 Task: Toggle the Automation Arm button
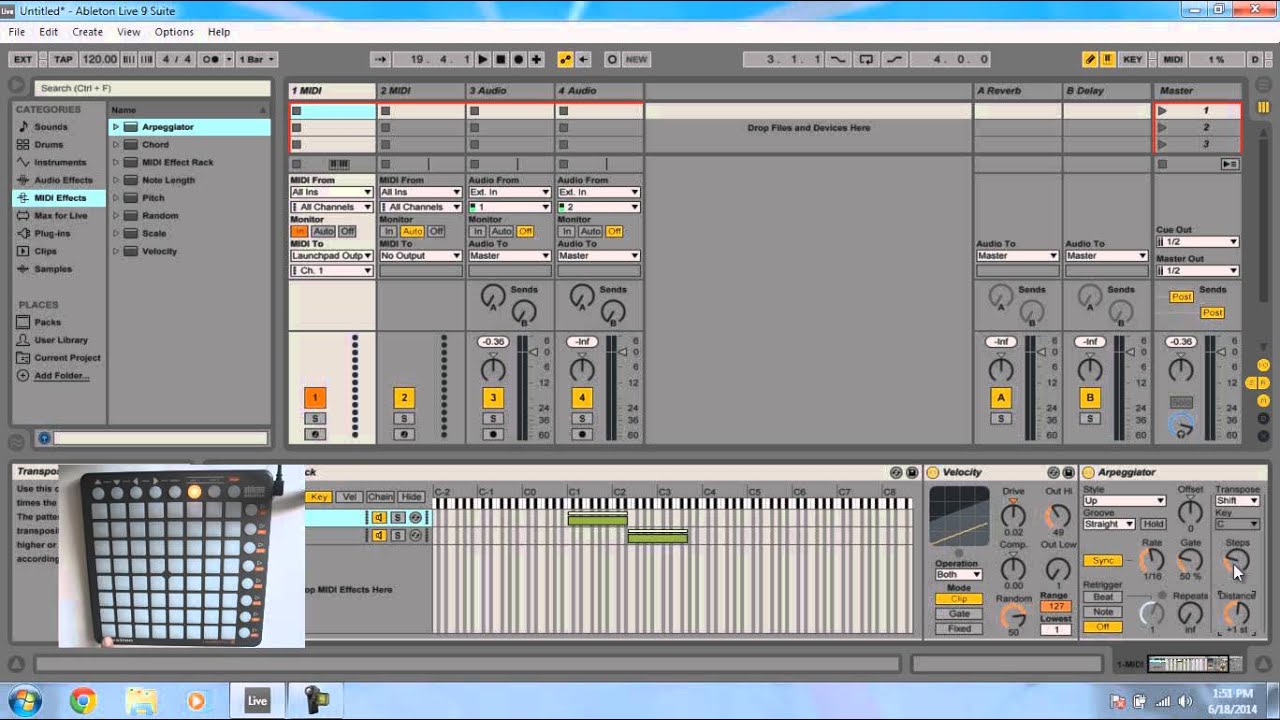[x=565, y=59]
